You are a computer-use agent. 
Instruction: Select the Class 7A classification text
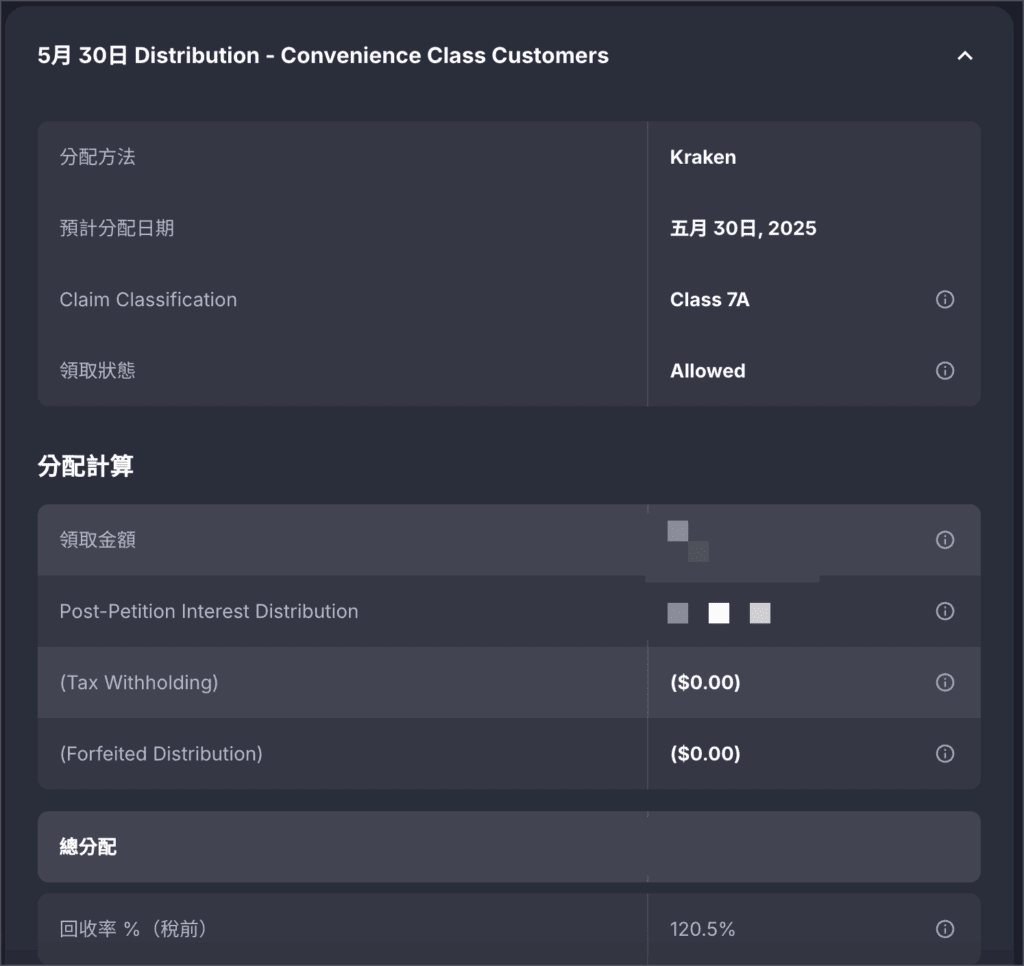(709, 300)
